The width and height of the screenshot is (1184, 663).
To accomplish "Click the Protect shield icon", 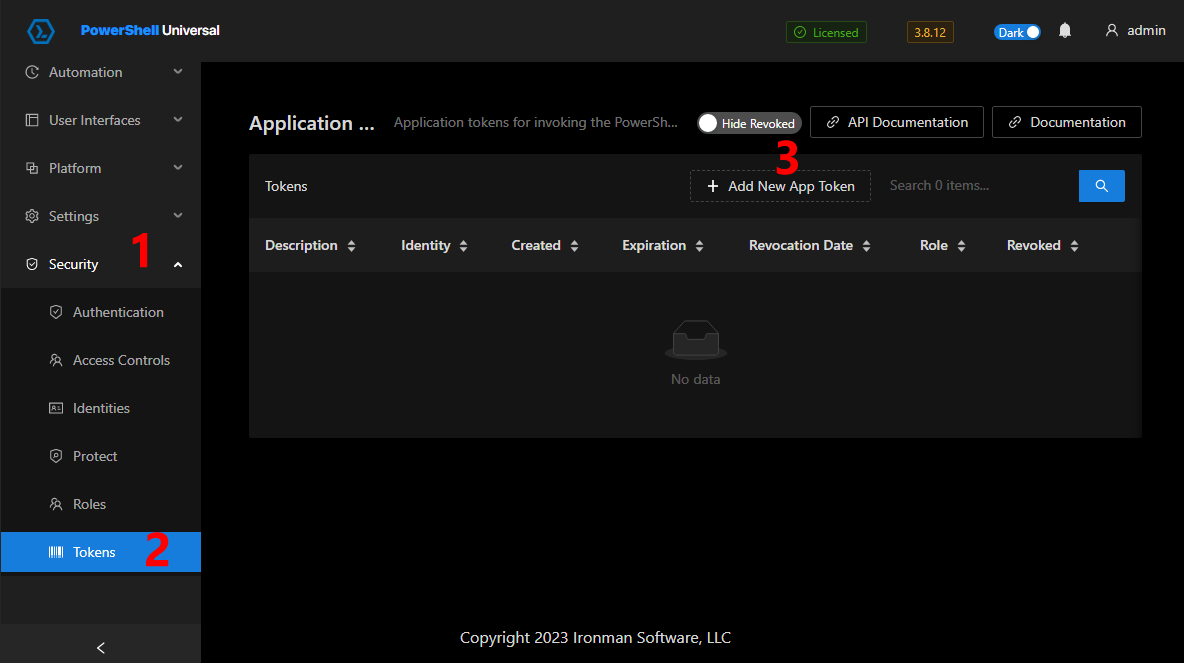I will [56, 456].
